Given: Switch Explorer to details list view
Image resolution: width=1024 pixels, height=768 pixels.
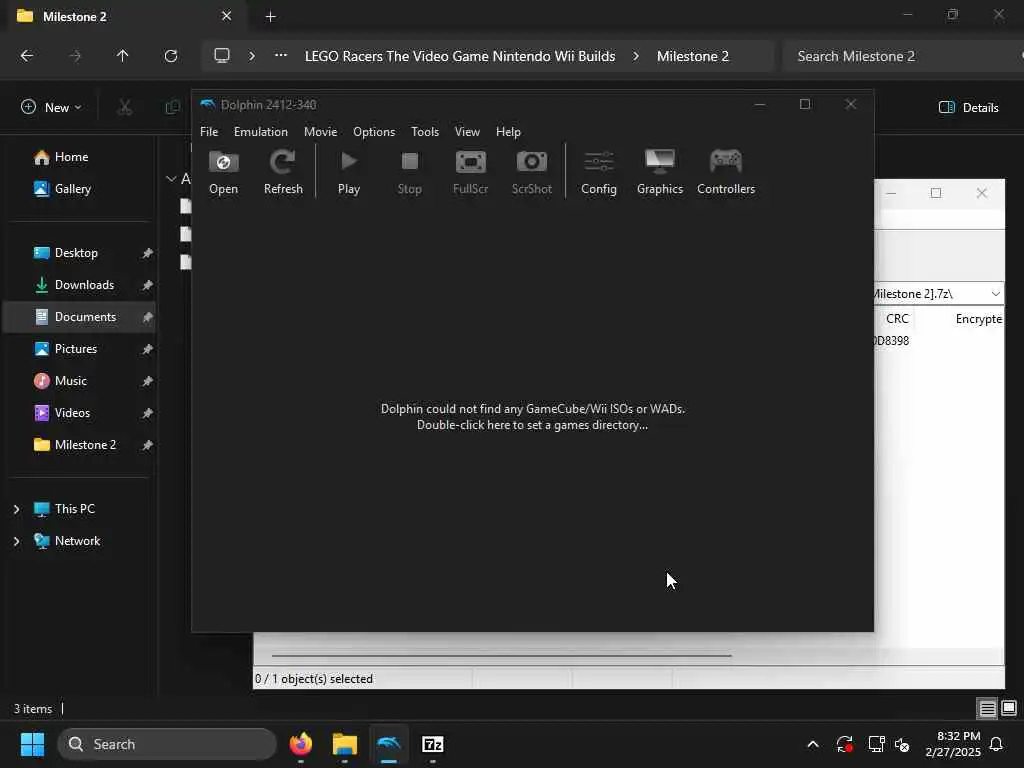Looking at the screenshot, I should click(987, 708).
